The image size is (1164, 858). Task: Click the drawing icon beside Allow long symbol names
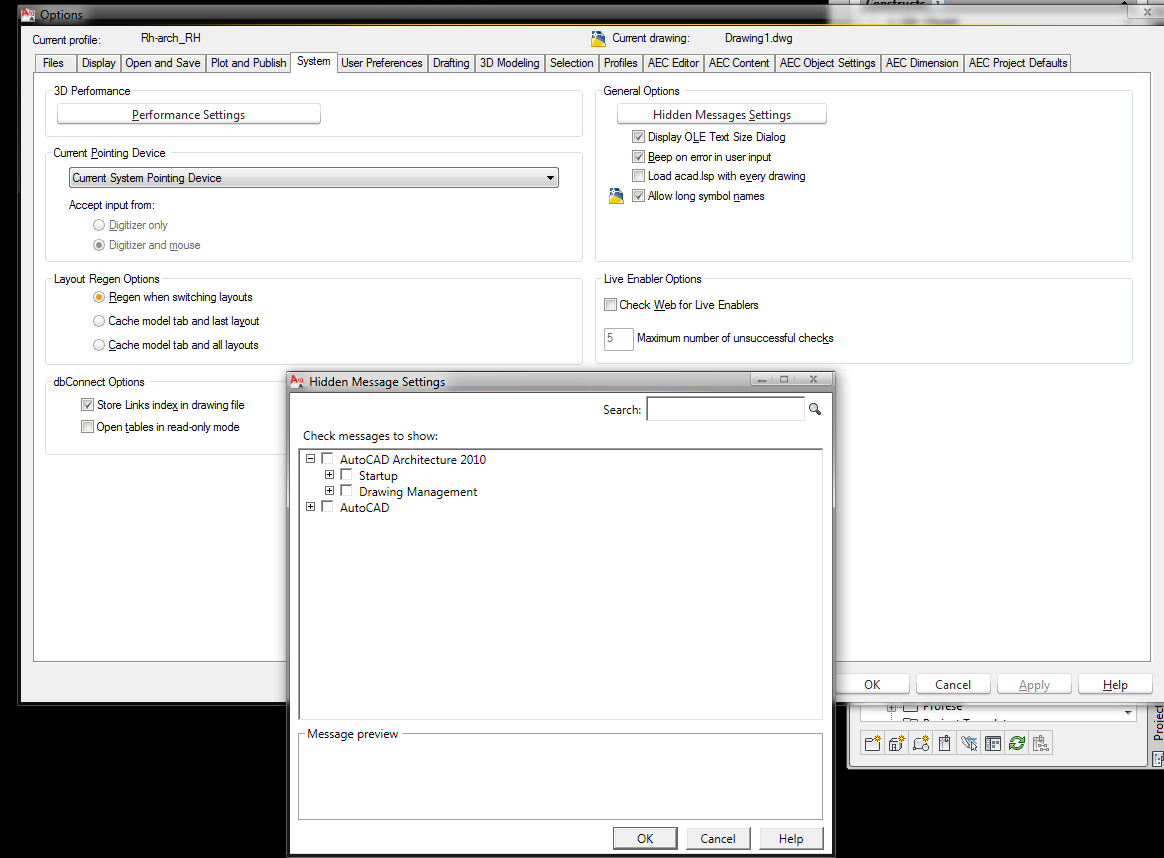tap(616, 196)
